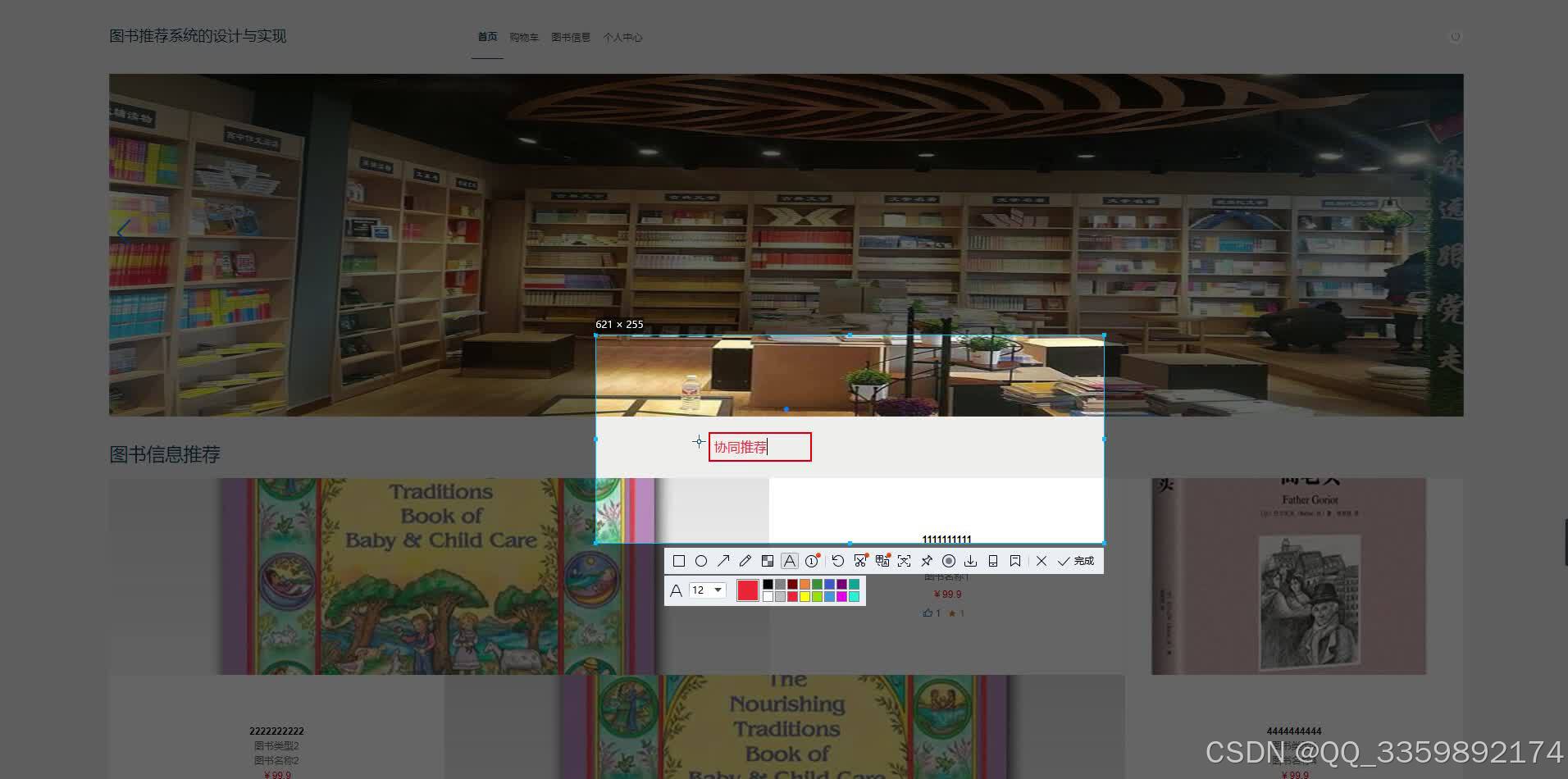Start scrolling long screenshot with scissors icon

tap(860, 560)
